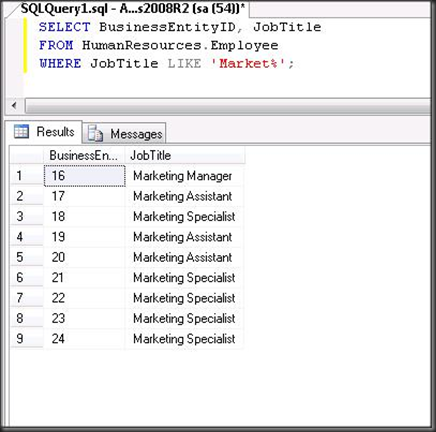The image size is (436, 432).
Task: Click the Marketing Manager cell
Action: (x=184, y=176)
